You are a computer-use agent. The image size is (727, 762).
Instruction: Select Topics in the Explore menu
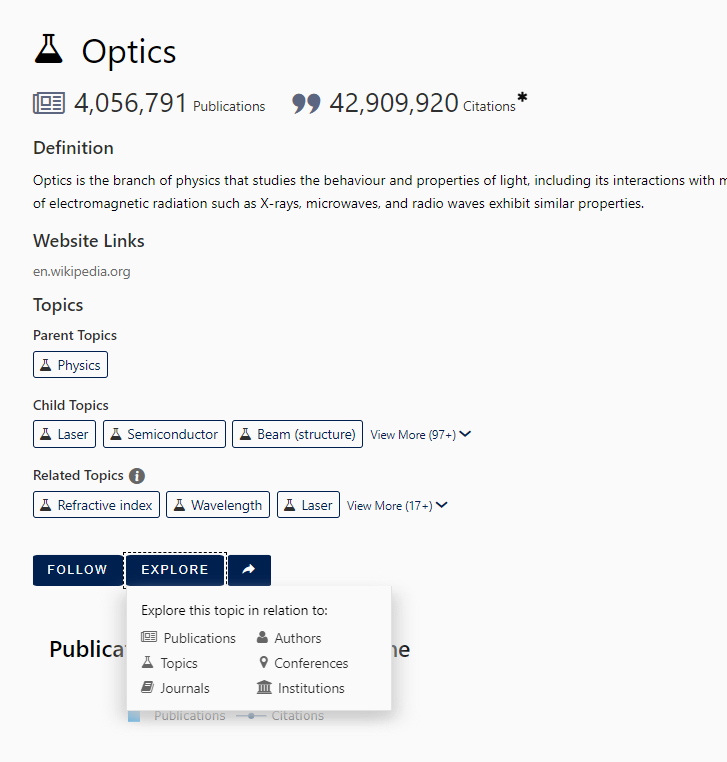[178, 663]
